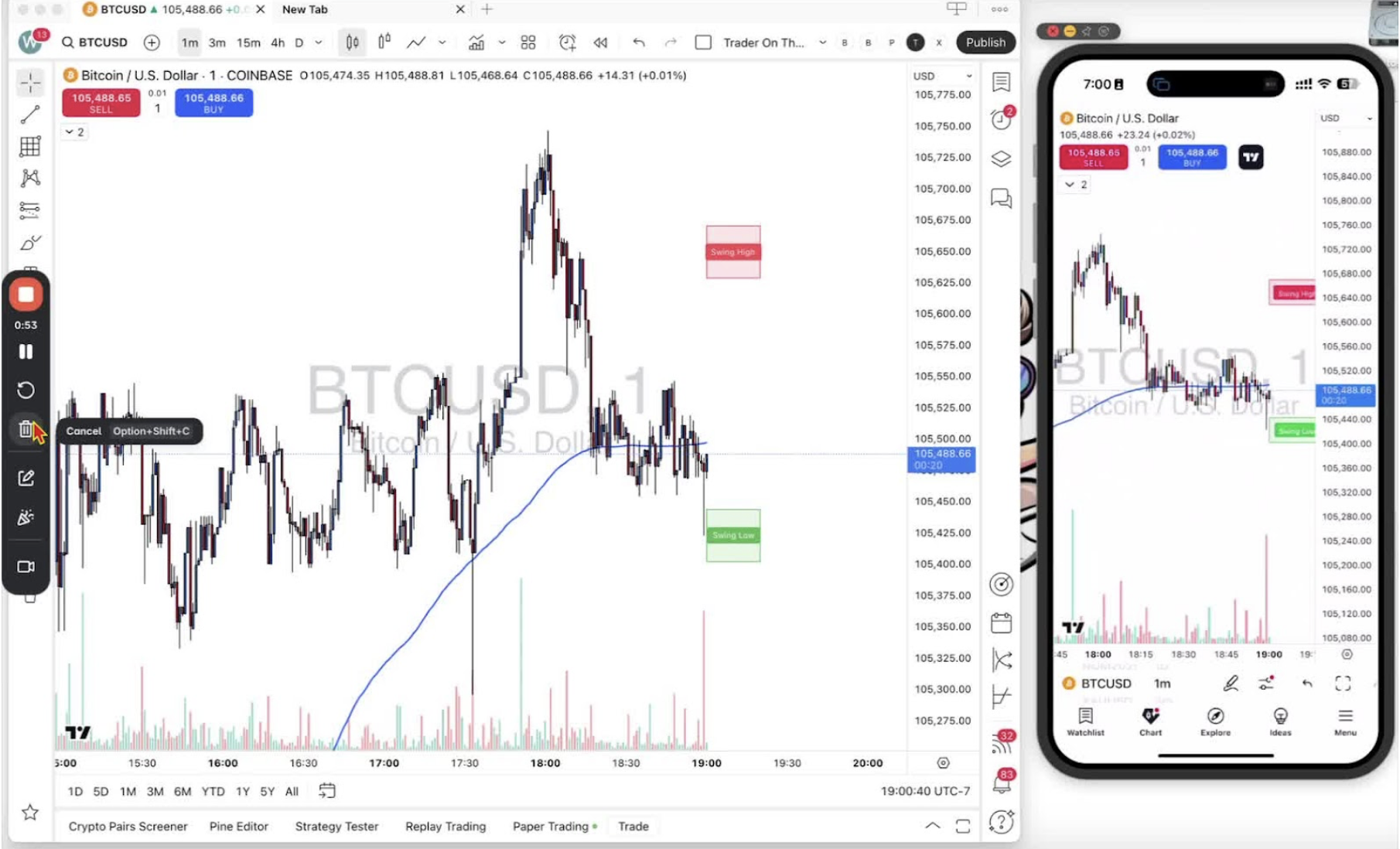Open the Strategy Tester tab

click(x=337, y=827)
